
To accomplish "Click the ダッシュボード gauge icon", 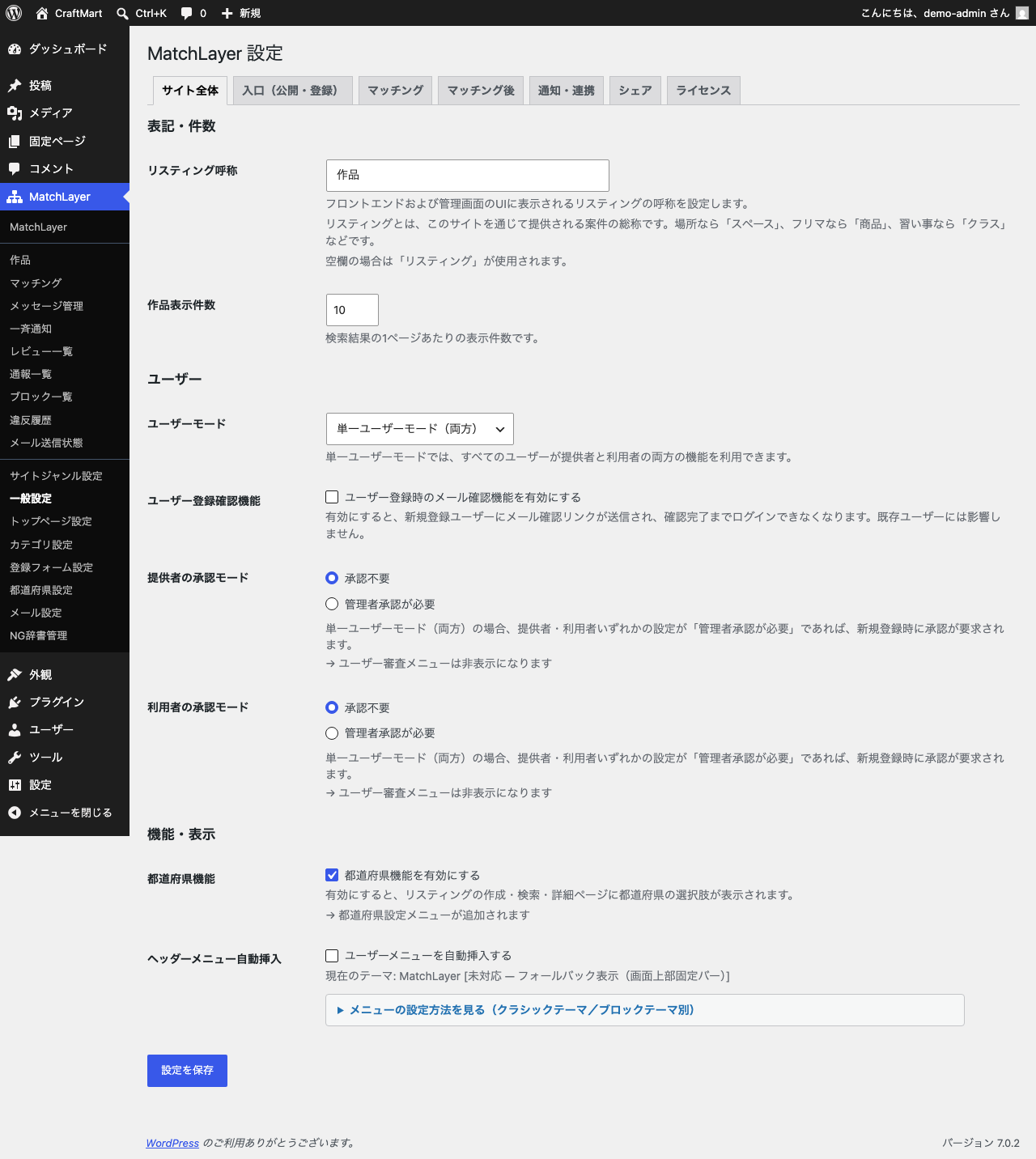I will point(15,49).
